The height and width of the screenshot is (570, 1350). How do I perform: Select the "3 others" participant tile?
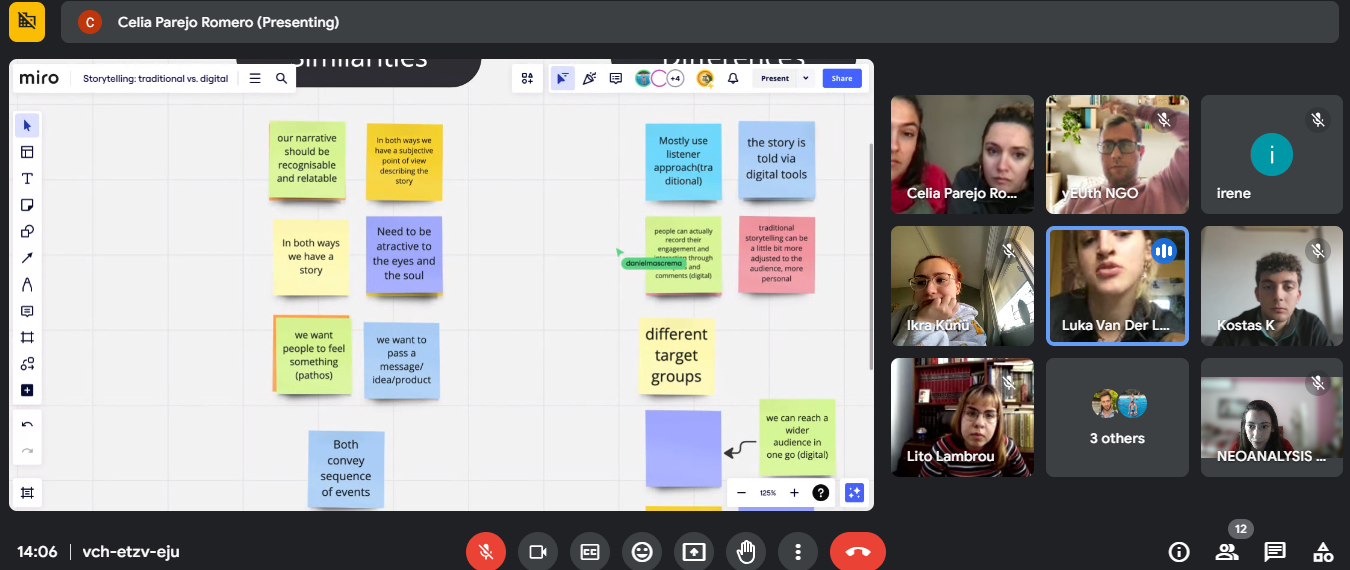(x=1117, y=417)
